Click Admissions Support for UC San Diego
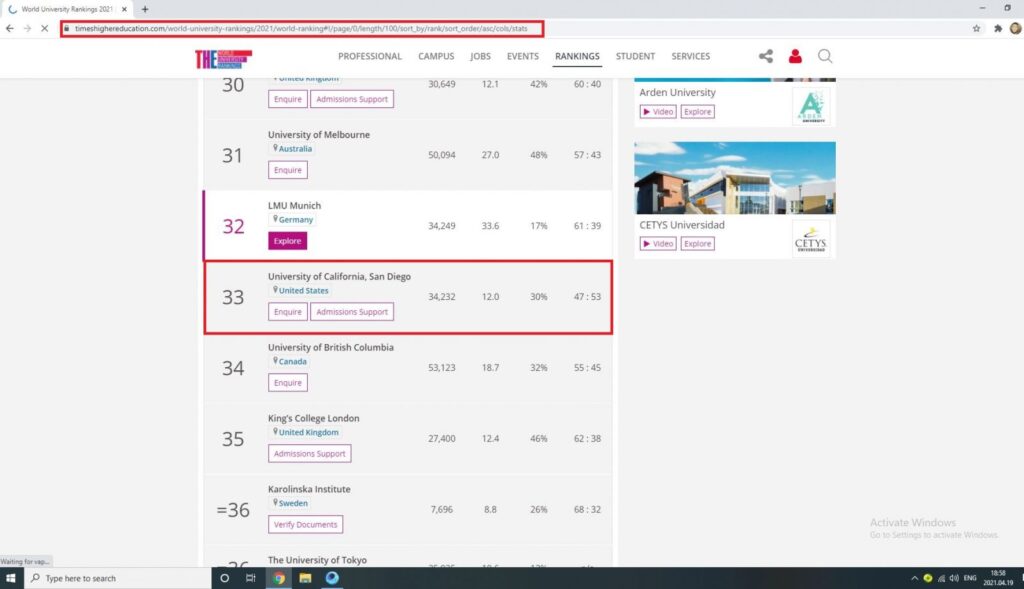1024x589 pixels. point(352,312)
